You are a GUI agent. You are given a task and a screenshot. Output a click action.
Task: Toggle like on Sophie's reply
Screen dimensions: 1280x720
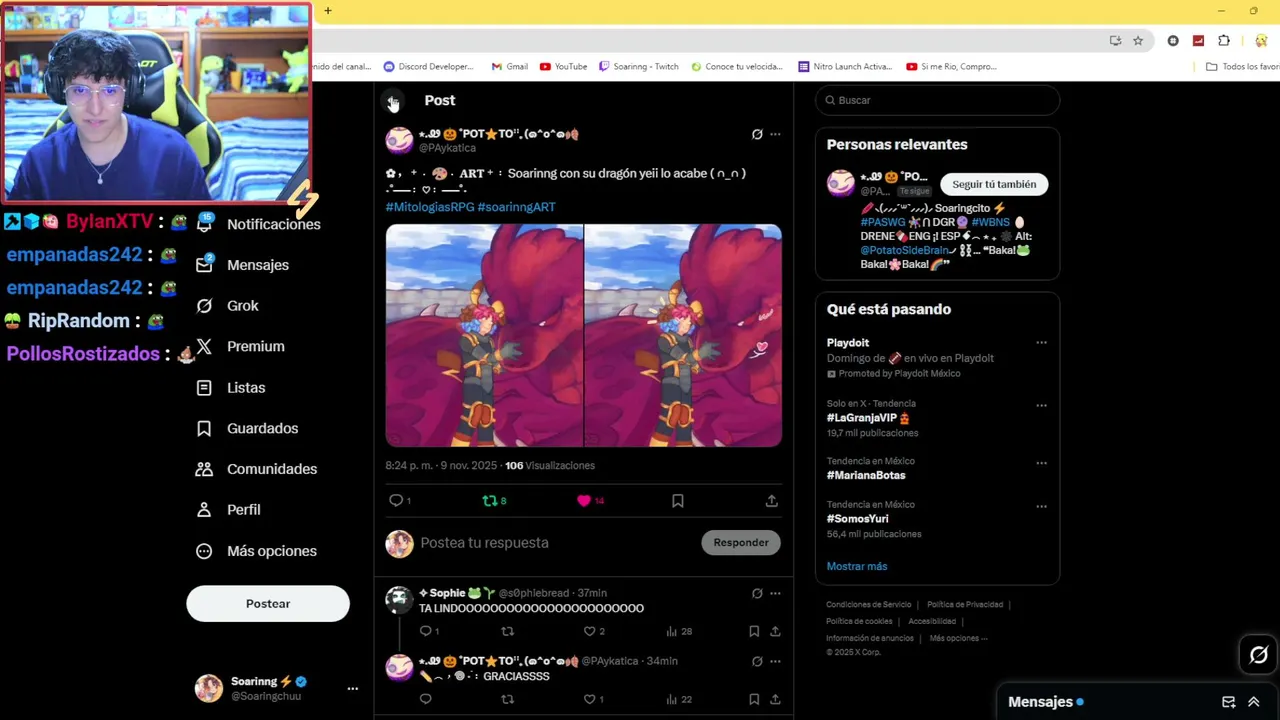point(590,631)
